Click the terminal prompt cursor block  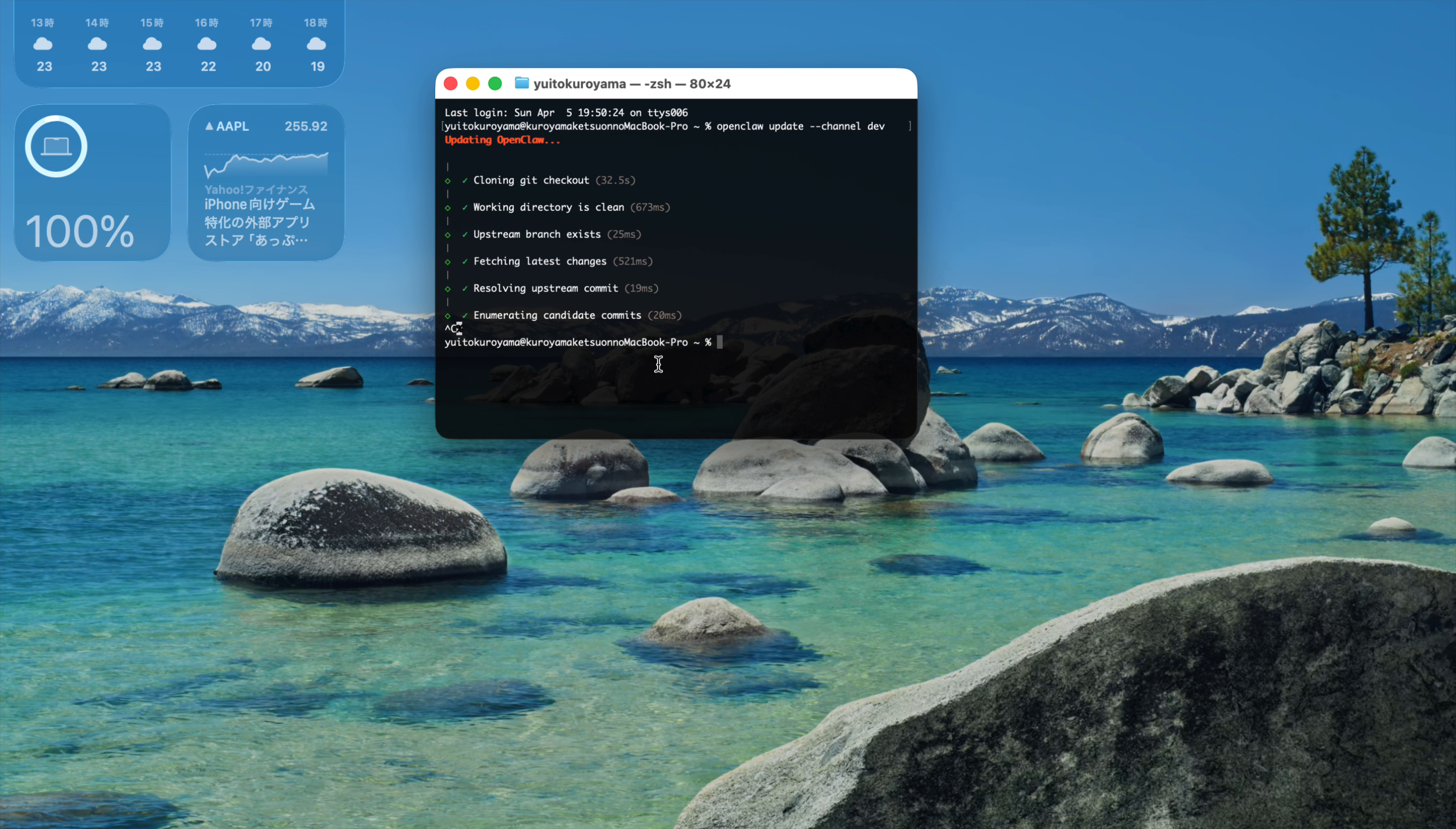click(x=719, y=342)
